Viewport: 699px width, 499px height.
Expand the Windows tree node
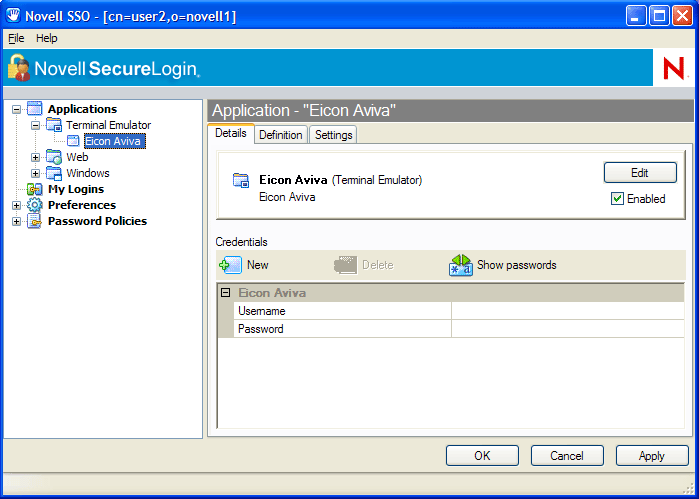35,173
